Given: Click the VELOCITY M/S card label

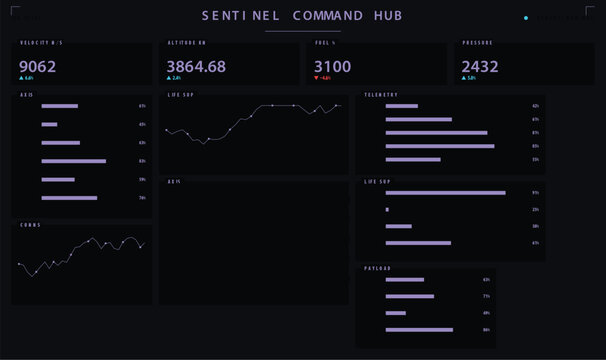Looking at the screenshot, I should 41,43.
